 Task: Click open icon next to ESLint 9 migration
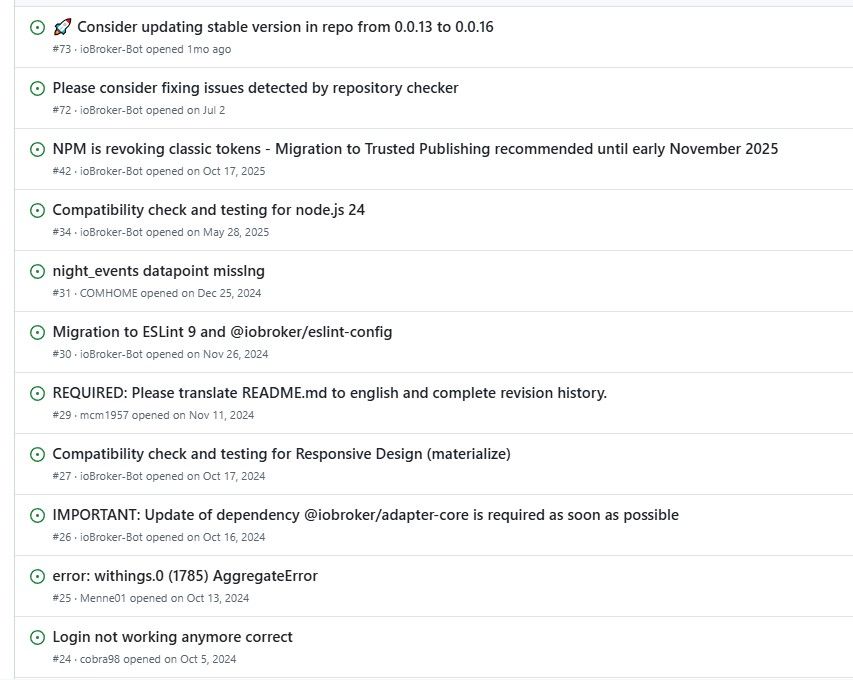[x=37, y=332]
